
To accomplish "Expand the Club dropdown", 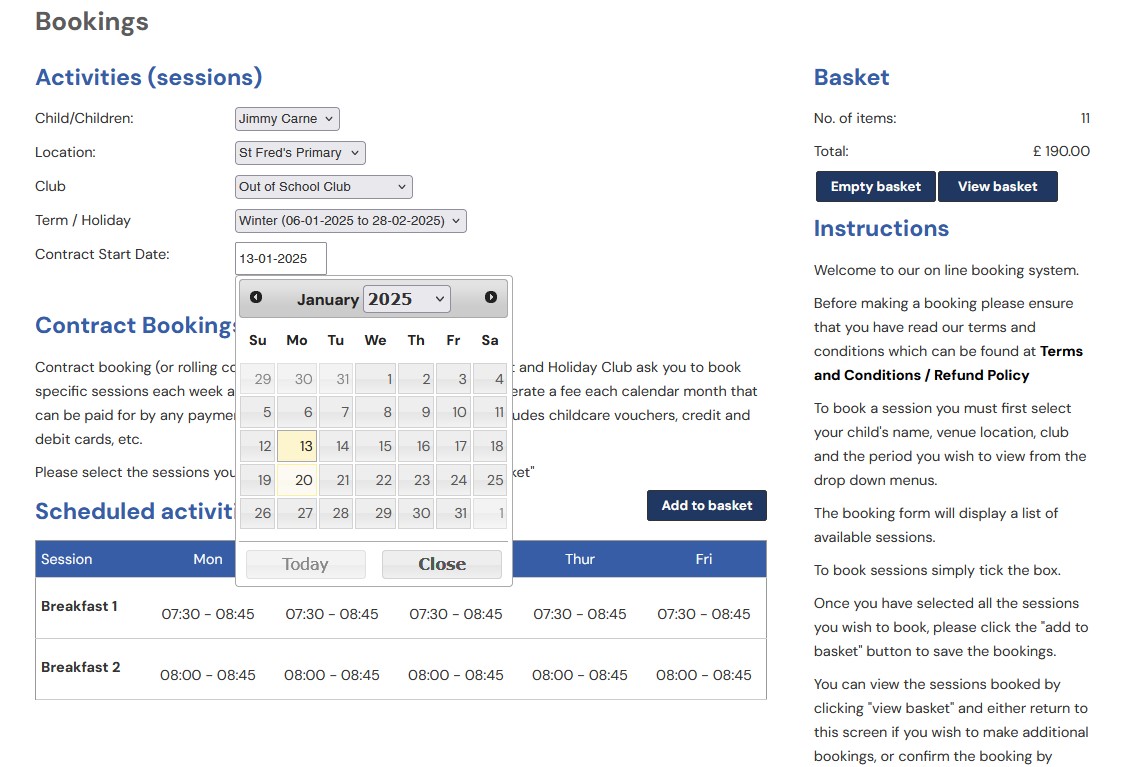I will (x=323, y=187).
